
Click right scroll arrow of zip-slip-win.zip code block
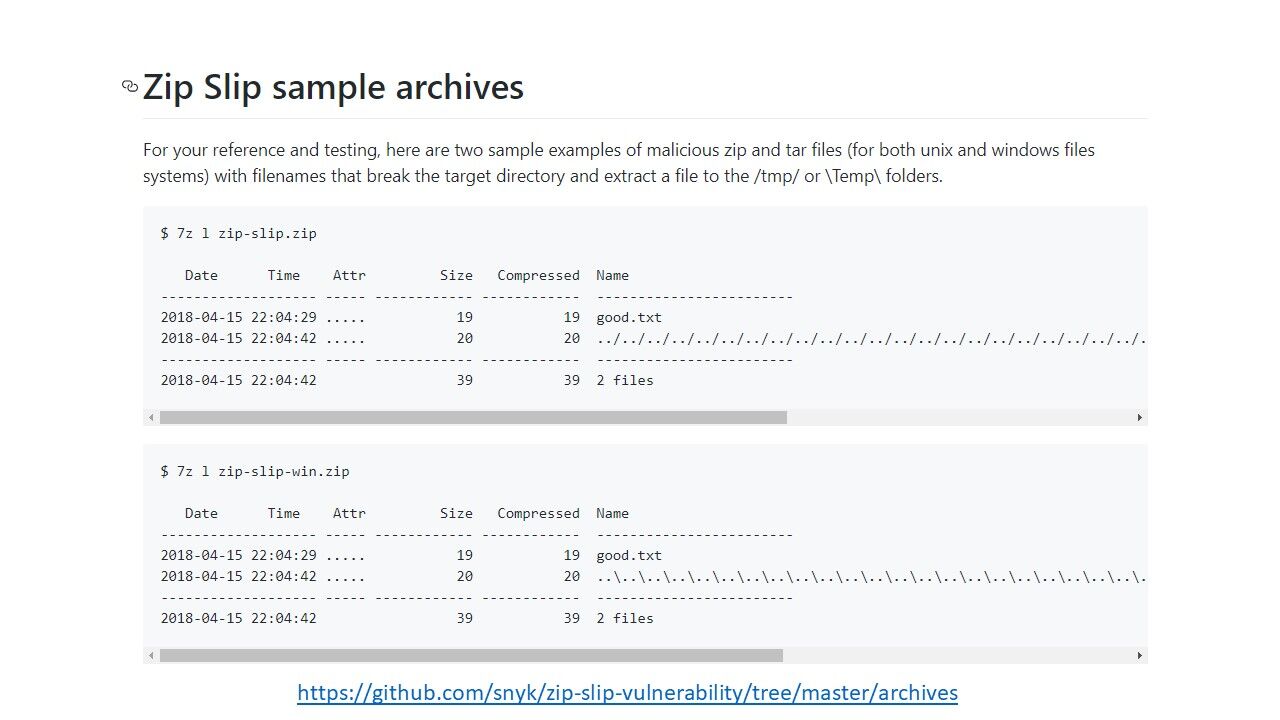coord(1139,655)
